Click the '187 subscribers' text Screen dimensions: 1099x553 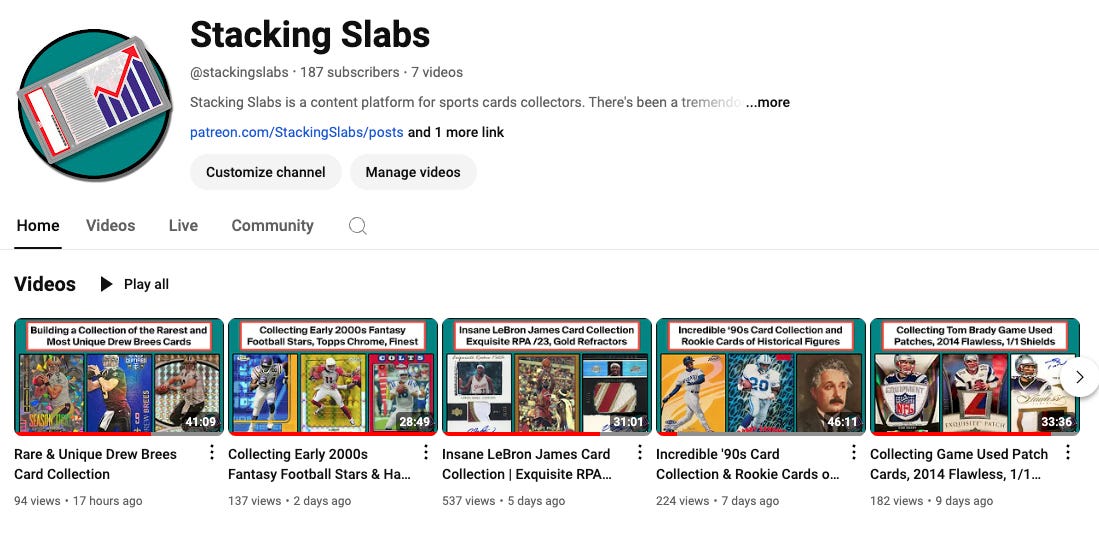click(350, 72)
